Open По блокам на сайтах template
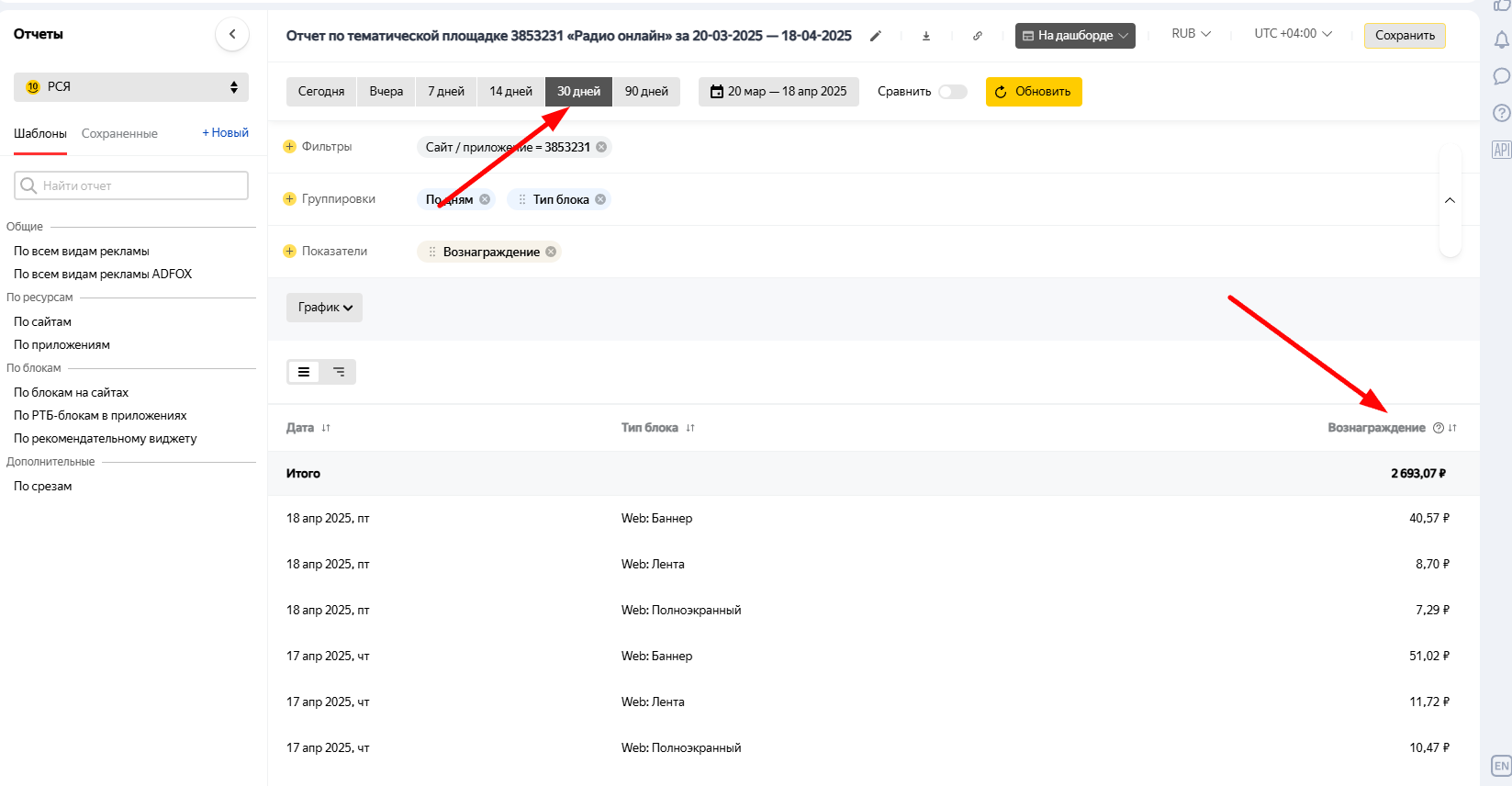Image resolution: width=1512 pixels, height=786 pixels. pos(71,393)
